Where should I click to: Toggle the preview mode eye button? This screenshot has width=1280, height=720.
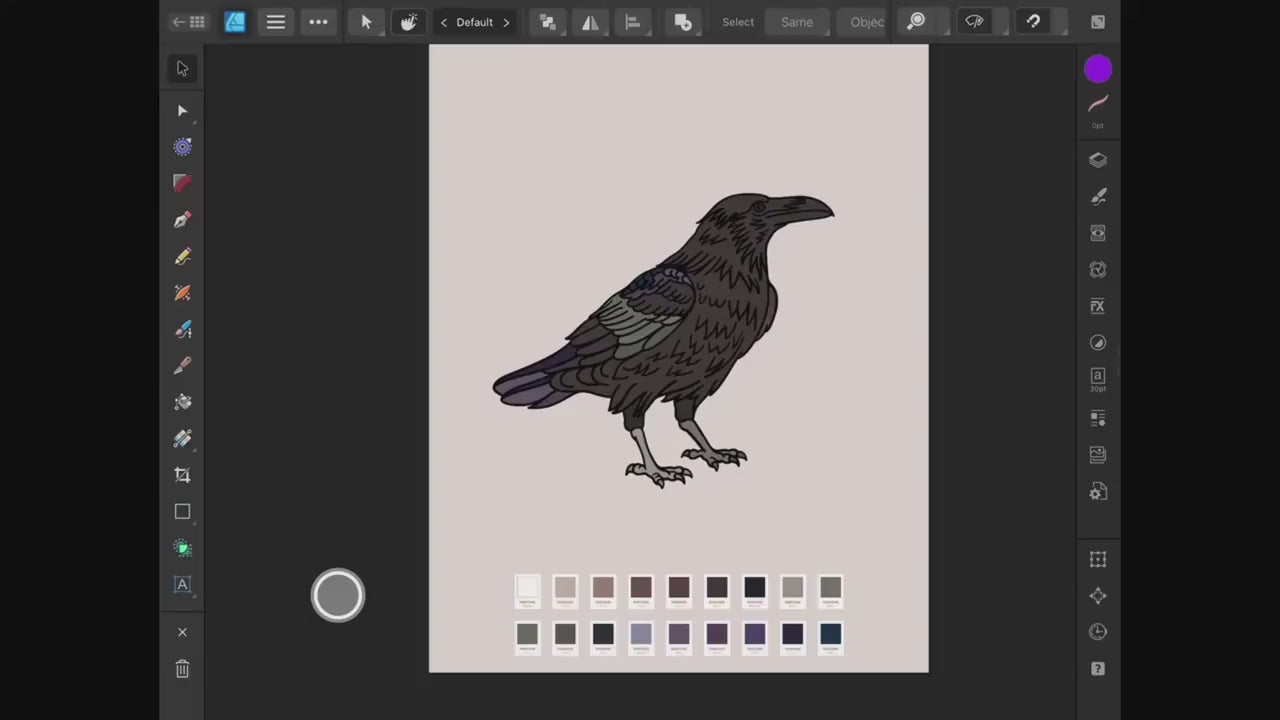point(974,22)
